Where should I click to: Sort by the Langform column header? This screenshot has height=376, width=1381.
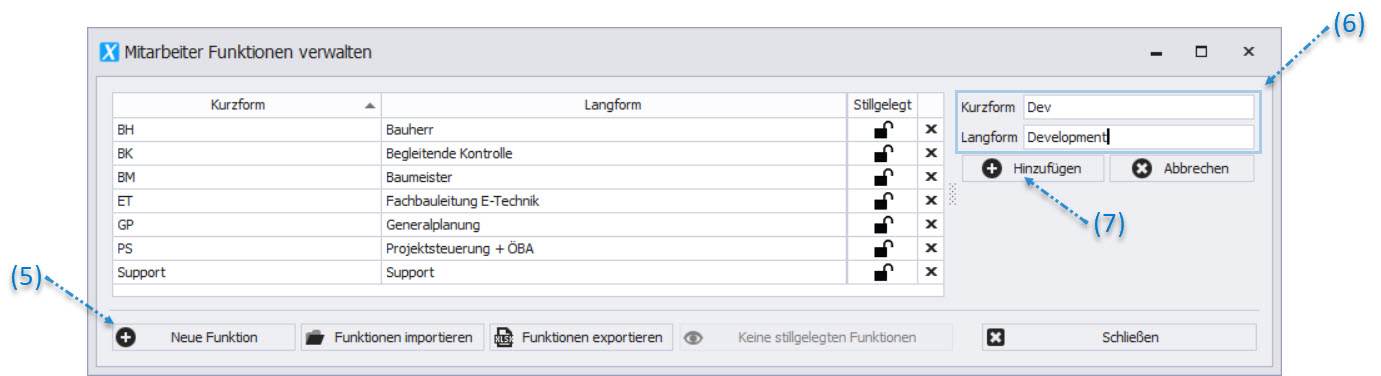point(614,105)
